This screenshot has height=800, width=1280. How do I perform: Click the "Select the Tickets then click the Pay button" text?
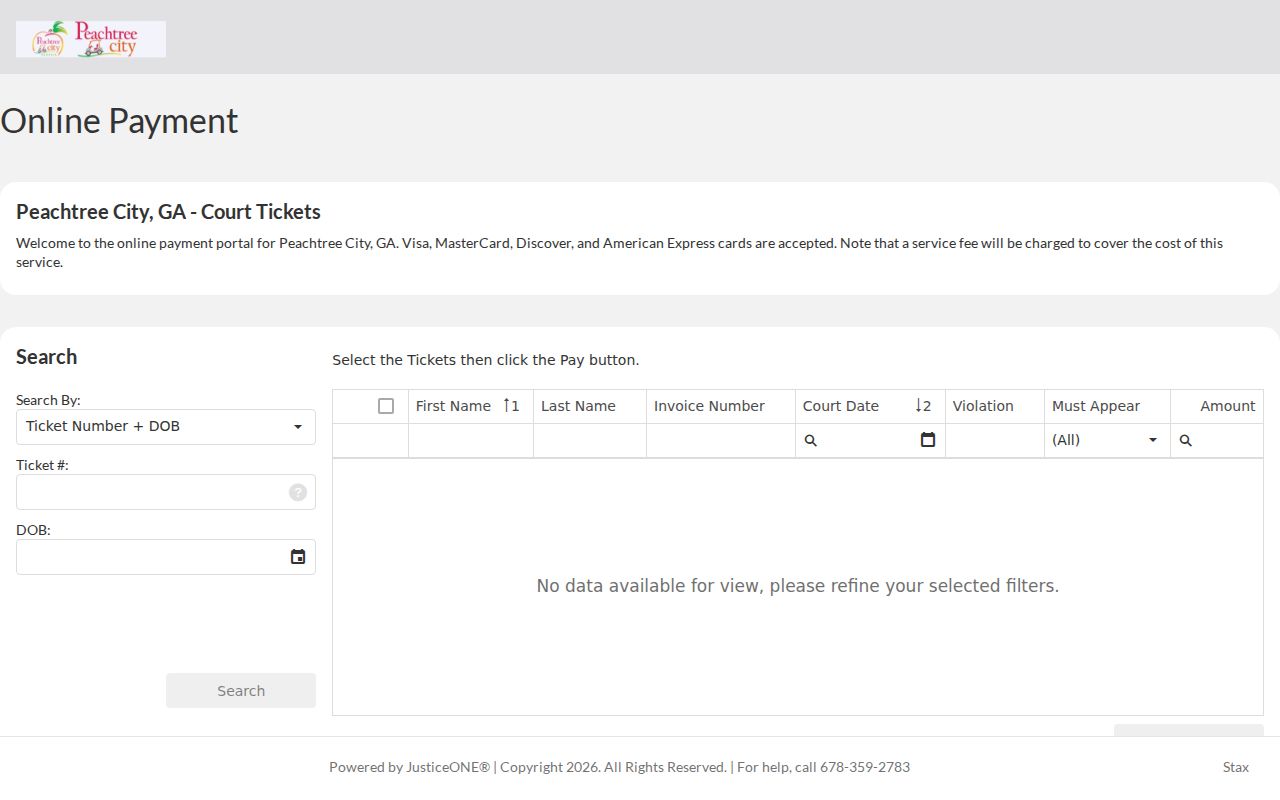486,360
